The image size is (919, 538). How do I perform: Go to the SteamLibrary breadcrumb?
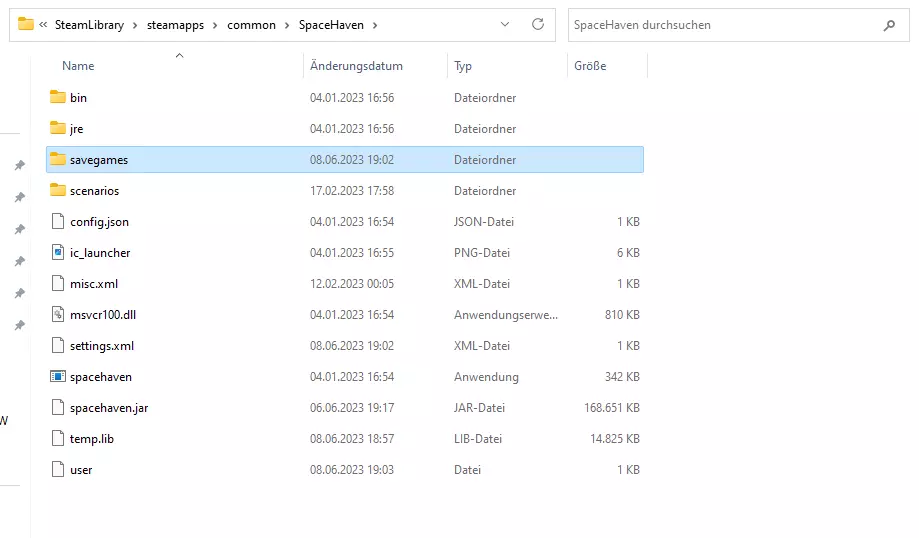[x=90, y=25]
